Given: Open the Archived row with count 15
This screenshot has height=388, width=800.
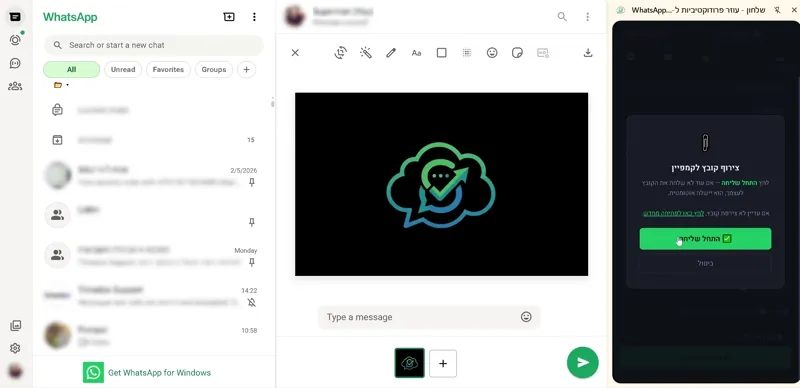Looking at the screenshot, I should click(x=154, y=139).
